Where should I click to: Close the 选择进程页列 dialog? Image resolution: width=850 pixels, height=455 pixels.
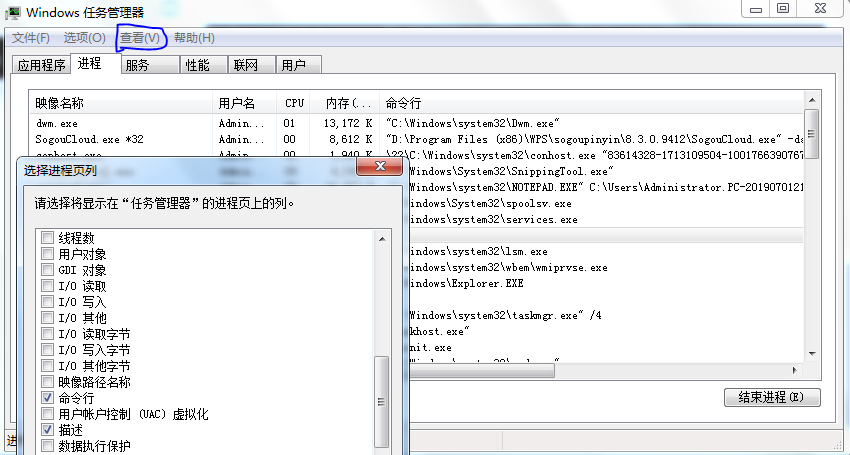point(379,166)
